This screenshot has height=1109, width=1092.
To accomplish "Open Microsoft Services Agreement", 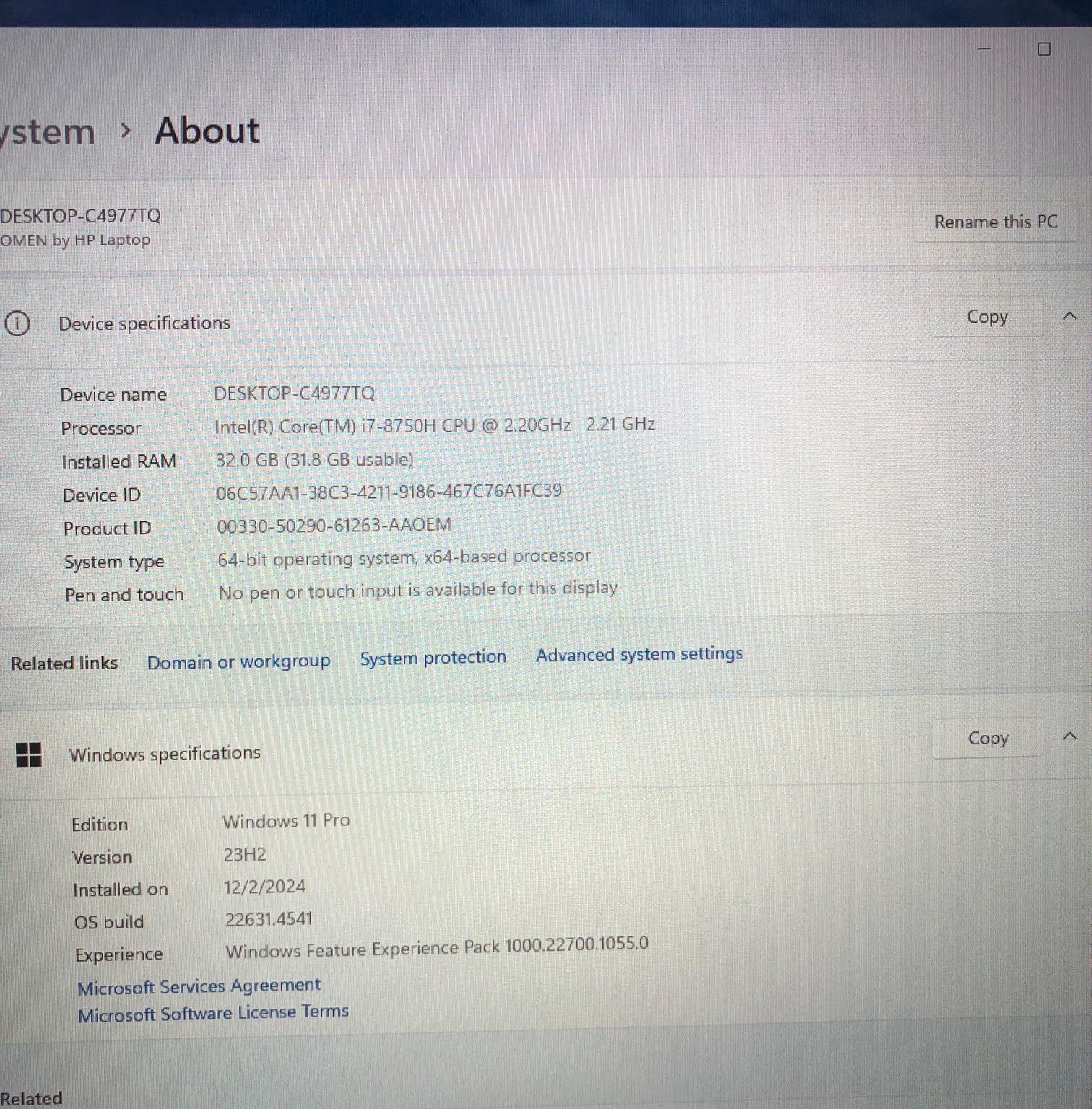I will 199,985.
